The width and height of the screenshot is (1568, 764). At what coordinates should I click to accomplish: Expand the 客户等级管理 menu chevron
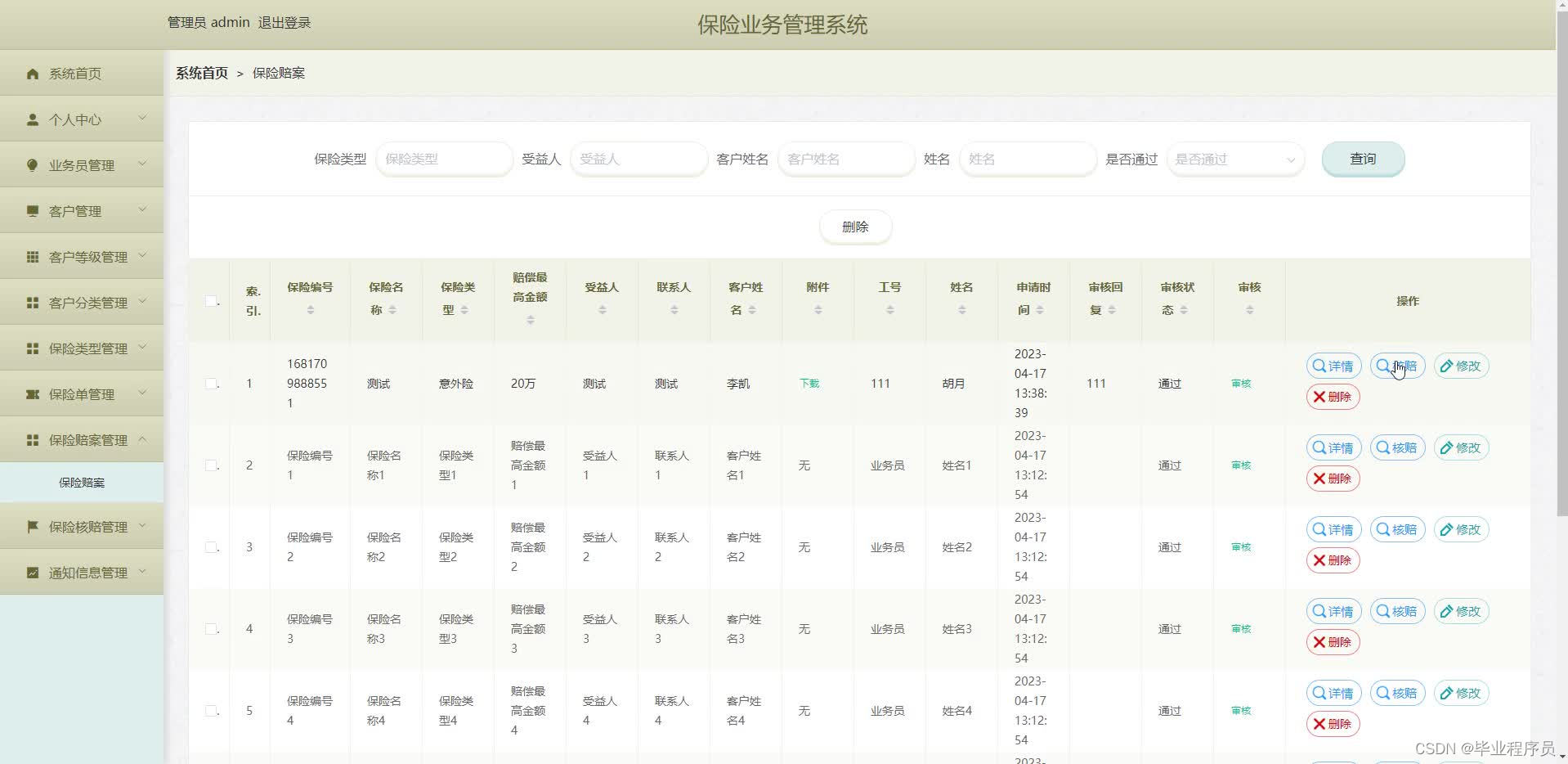click(142, 256)
